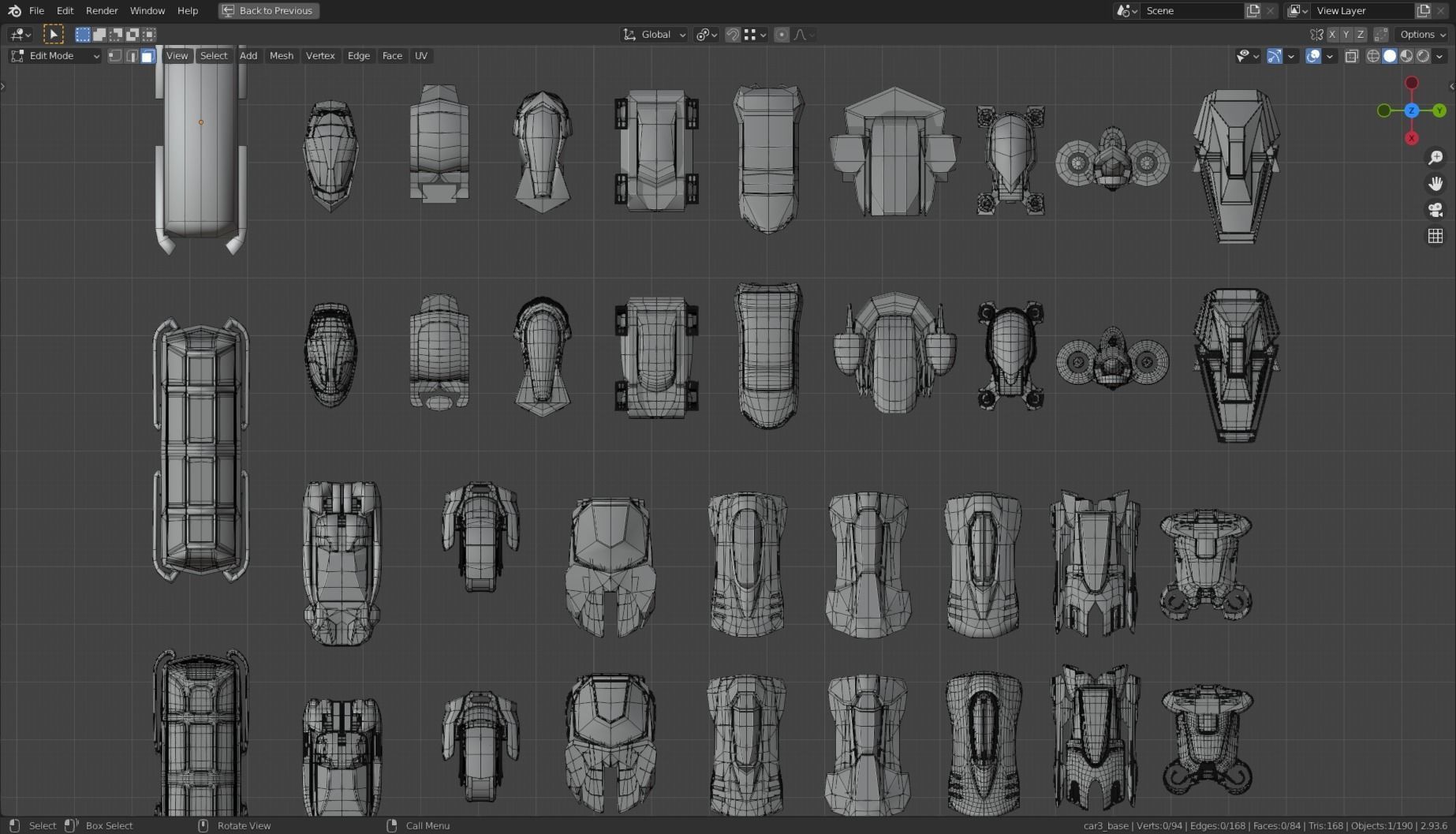Click the zoom magnifier viewport icon
Image resolution: width=1456 pixels, height=834 pixels.
(1435, 158)
